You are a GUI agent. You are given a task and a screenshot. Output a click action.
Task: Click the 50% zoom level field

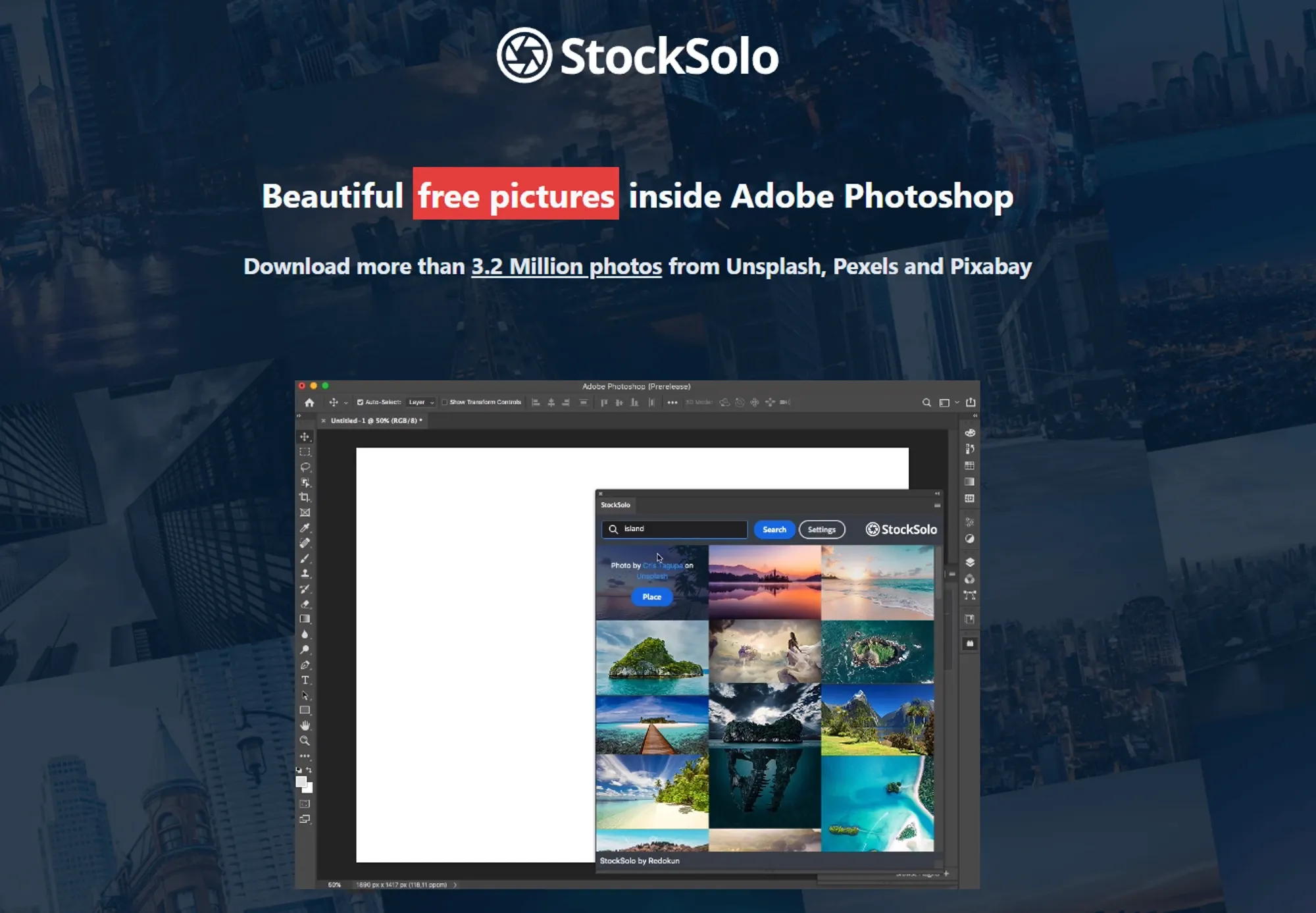(334, 885)
